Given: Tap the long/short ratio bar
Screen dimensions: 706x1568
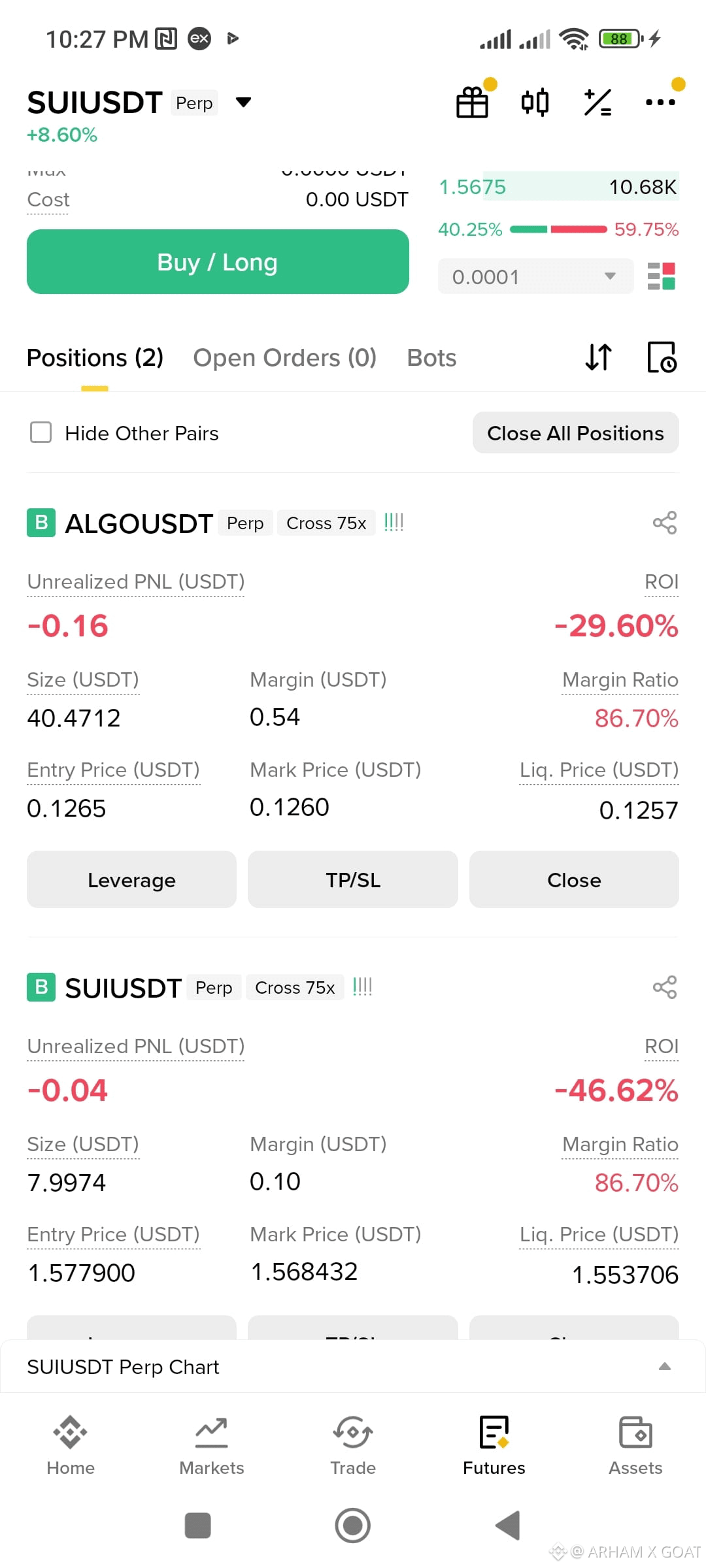Looking at the screenshot, I should [x=558, y=229].
